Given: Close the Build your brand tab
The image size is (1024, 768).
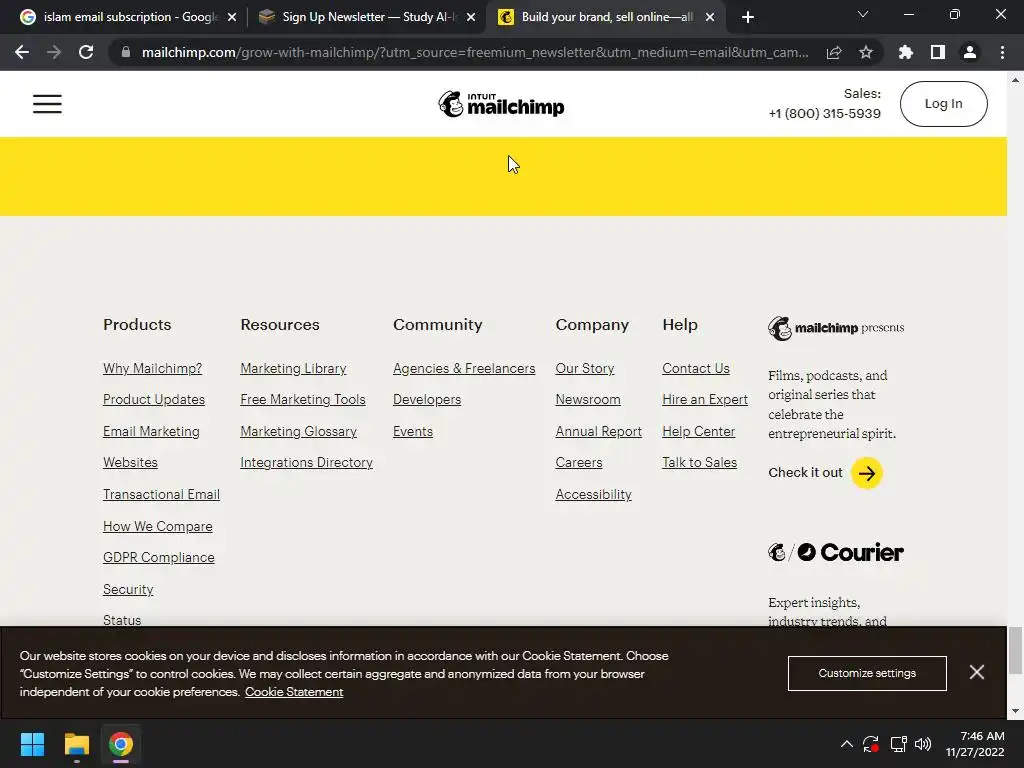Looking at the screenshot, I should (x=710, y=17).
